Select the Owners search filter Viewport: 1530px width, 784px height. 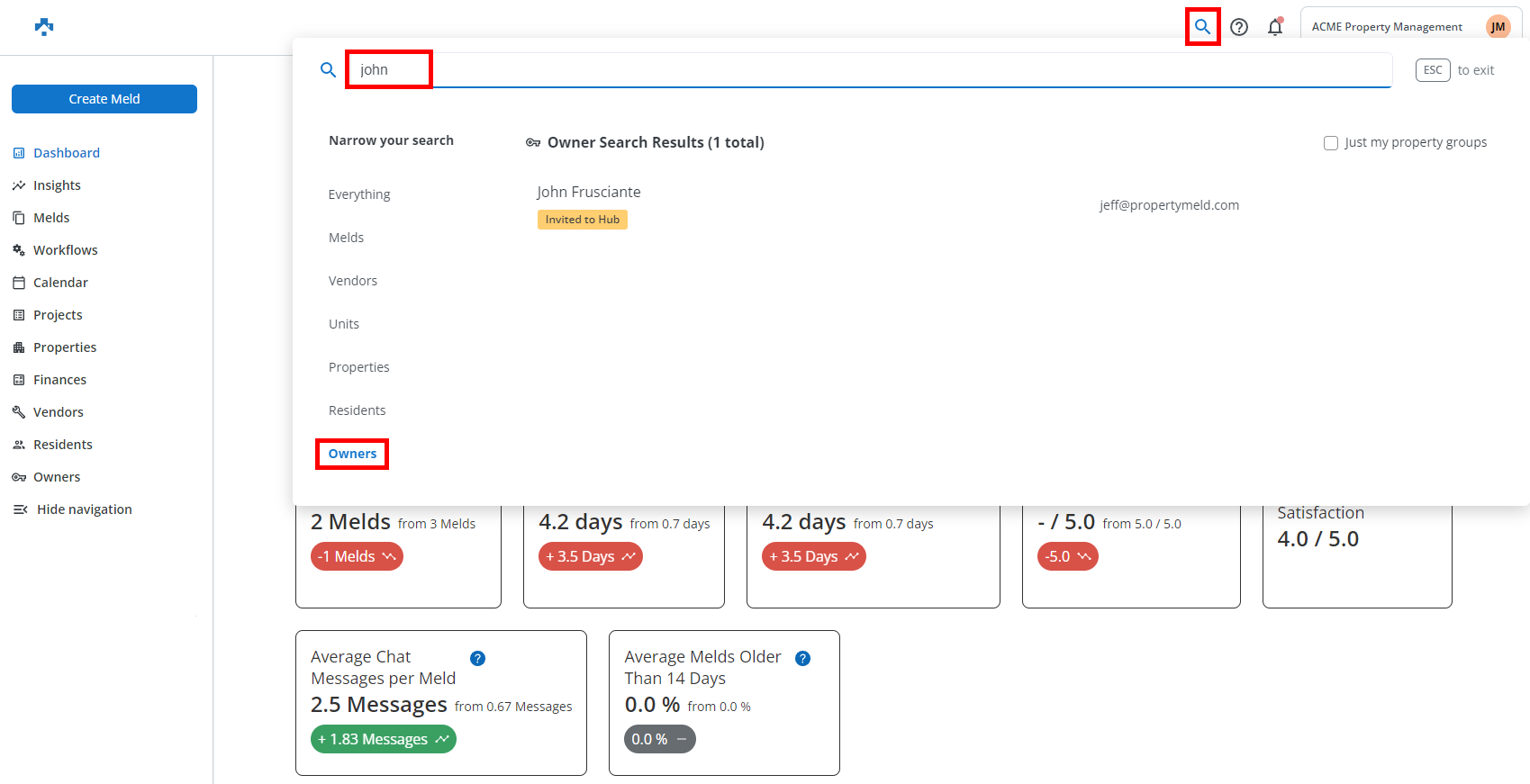pos(352,454)
